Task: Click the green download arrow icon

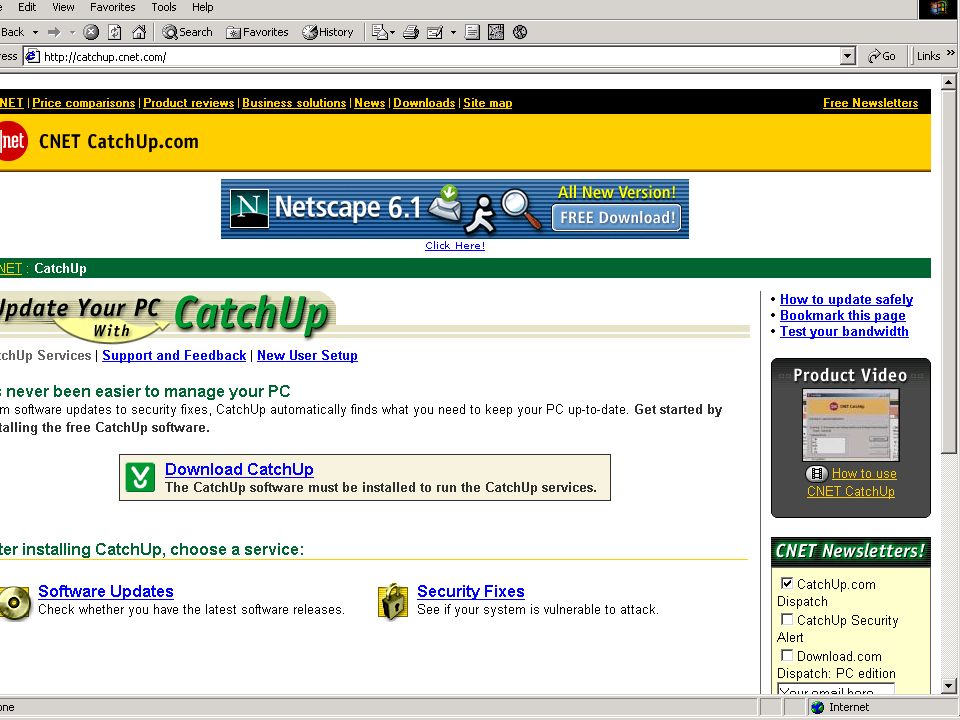Action: point(140,477)
